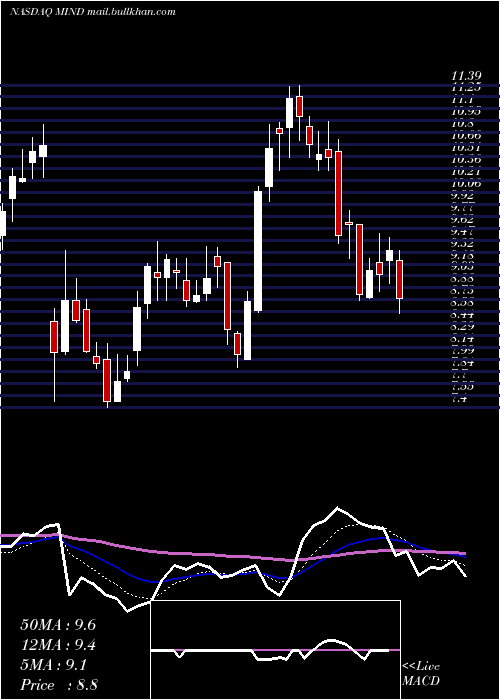Click the '50MA : 9.6' readout

[x=58, y=625]
